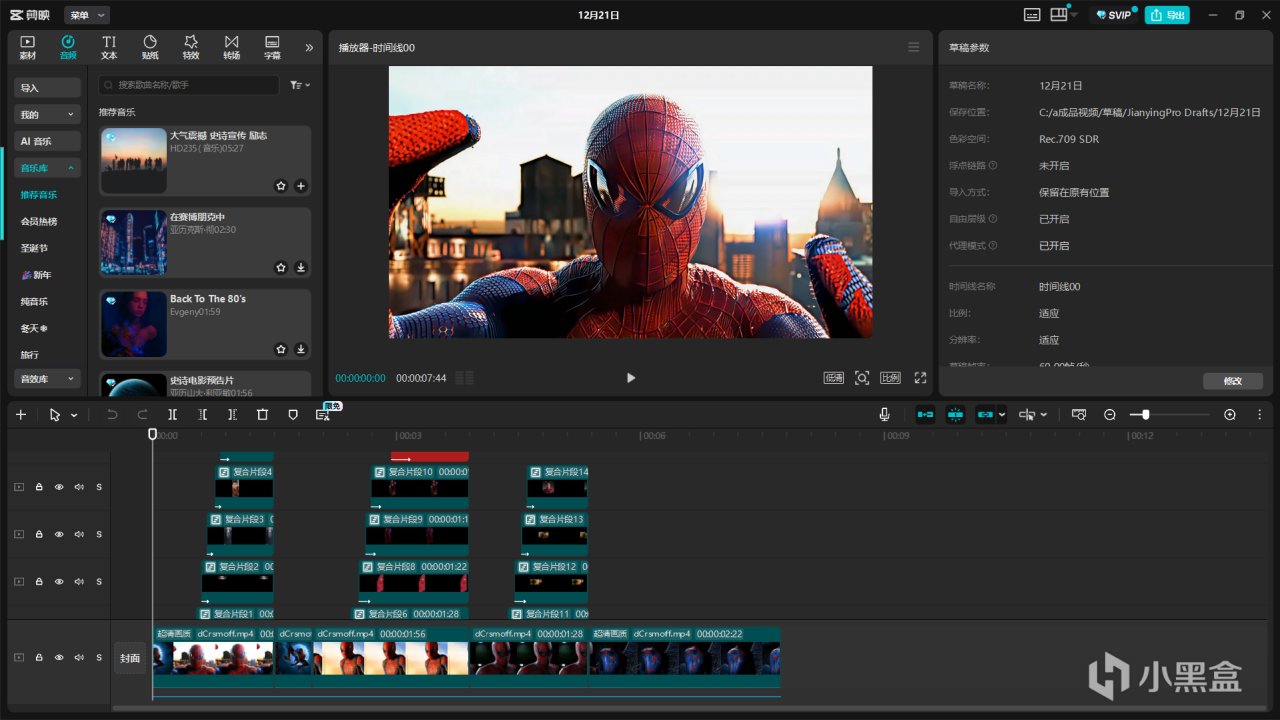Expand the 我的 dropdown in sidebar
1280x720 pixels.
[47, 115]
